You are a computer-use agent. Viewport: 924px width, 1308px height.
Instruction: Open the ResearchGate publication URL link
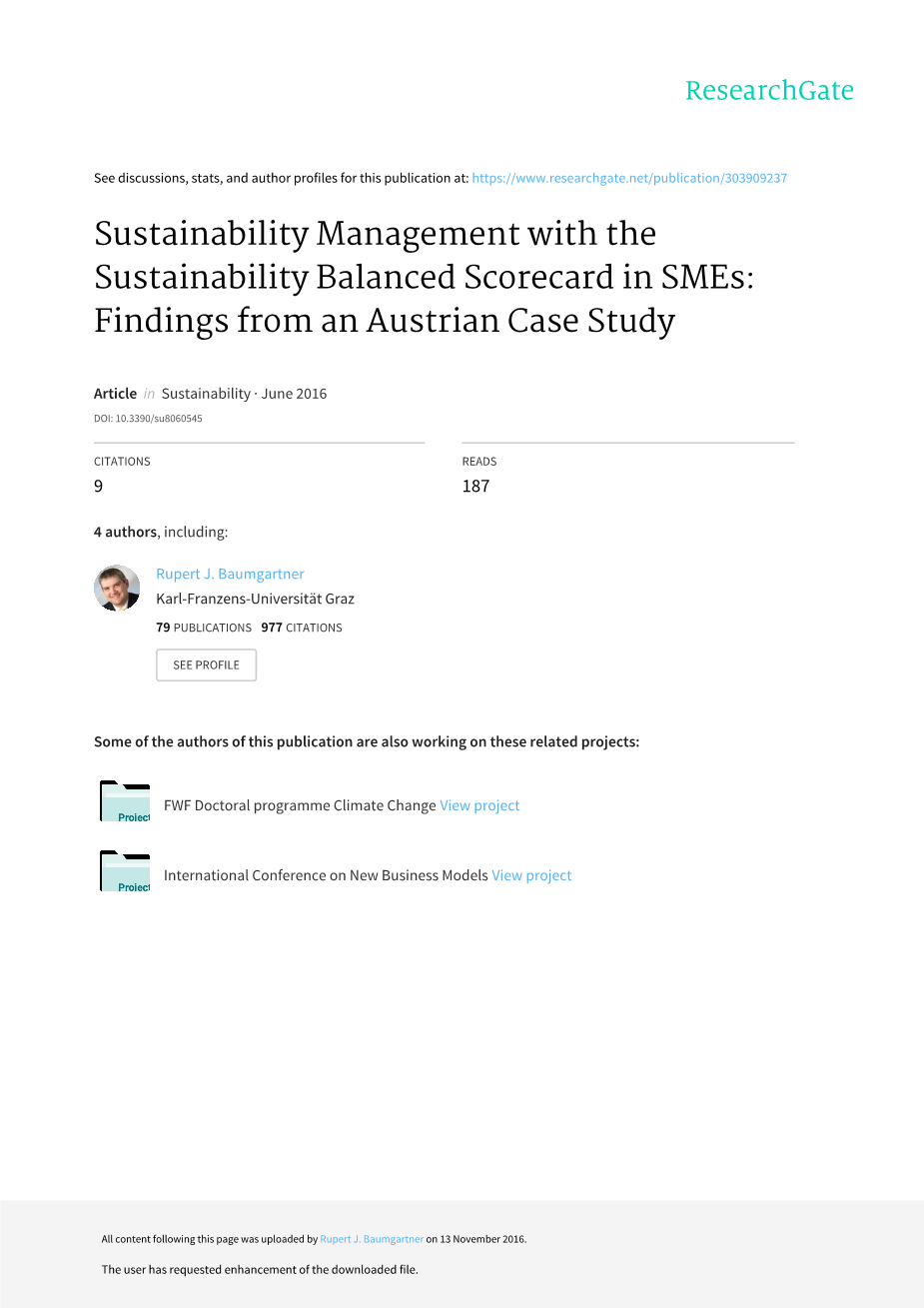(x=629, y=178)
